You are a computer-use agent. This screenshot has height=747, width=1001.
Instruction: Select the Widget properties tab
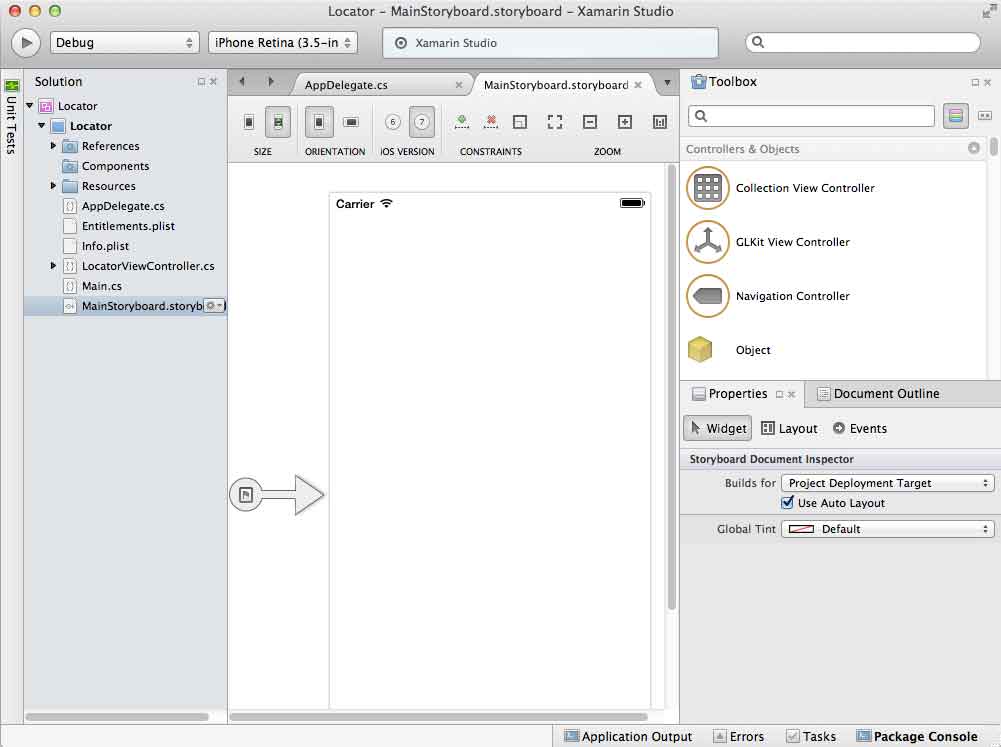718,428
